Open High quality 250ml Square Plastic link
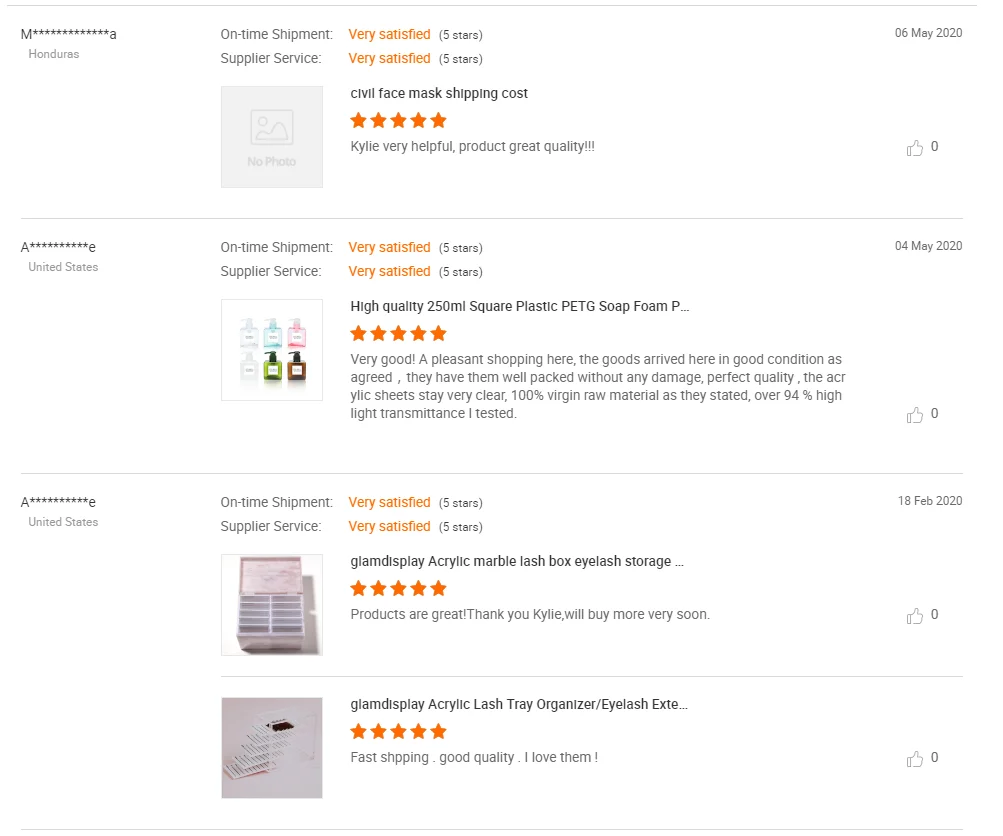This screenshot has height=836, width=1003. (x=519, y=306)
